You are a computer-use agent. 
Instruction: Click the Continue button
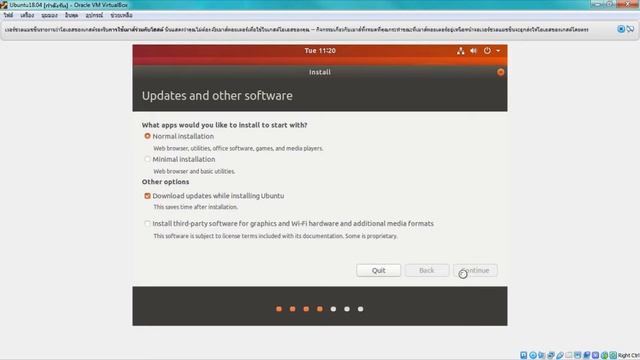coord(475,270)
